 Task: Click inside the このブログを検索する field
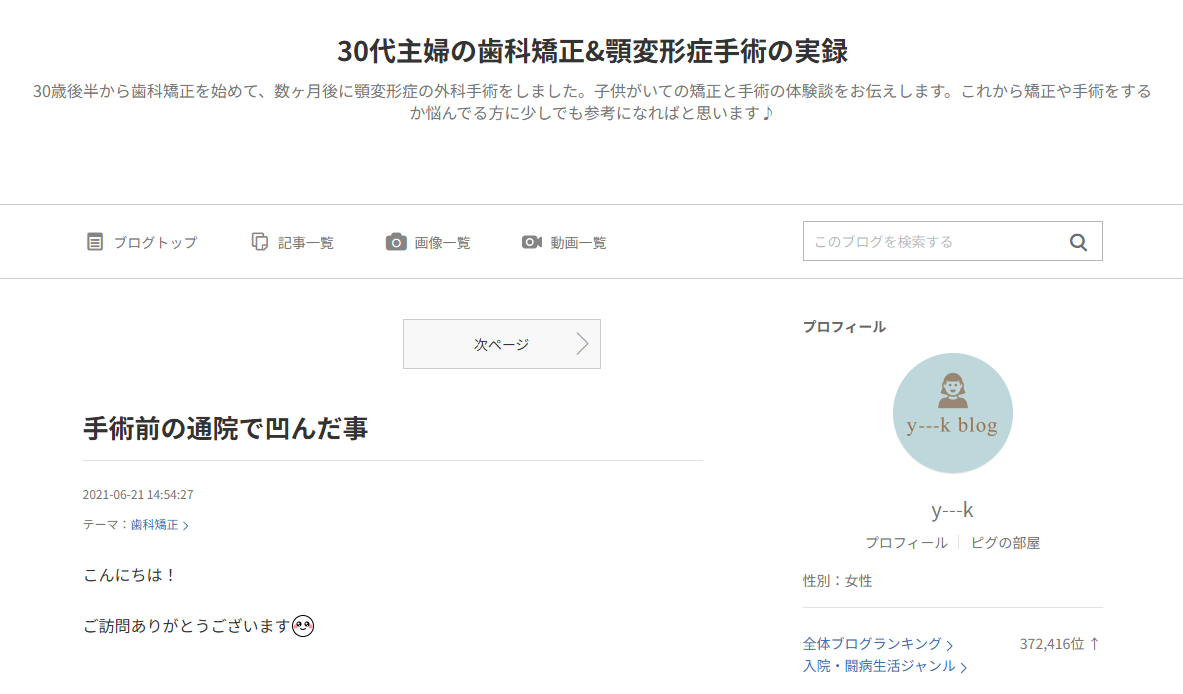click(930, 241)
